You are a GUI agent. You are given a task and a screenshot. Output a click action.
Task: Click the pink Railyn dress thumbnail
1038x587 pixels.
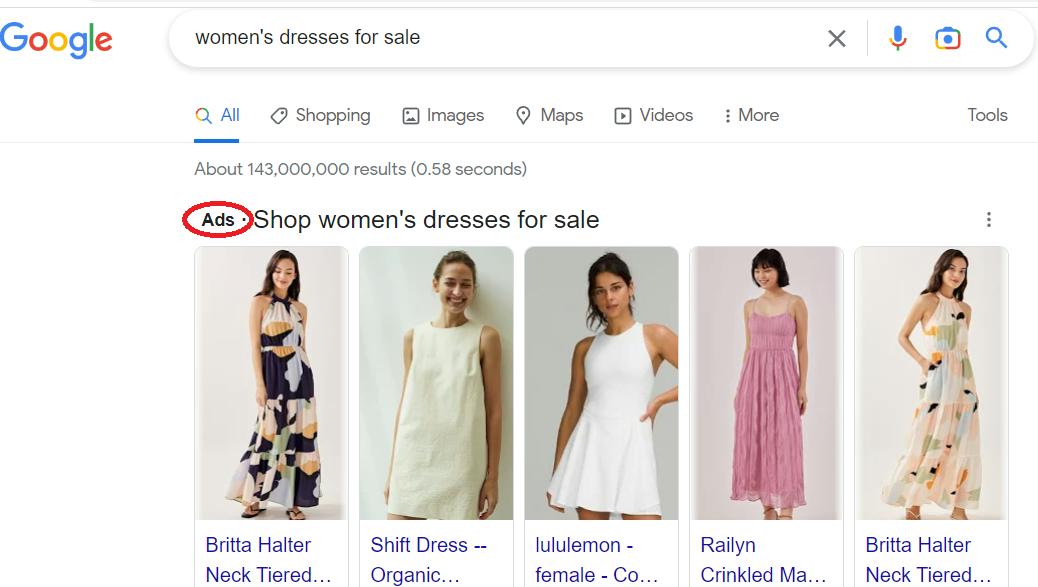766,383
